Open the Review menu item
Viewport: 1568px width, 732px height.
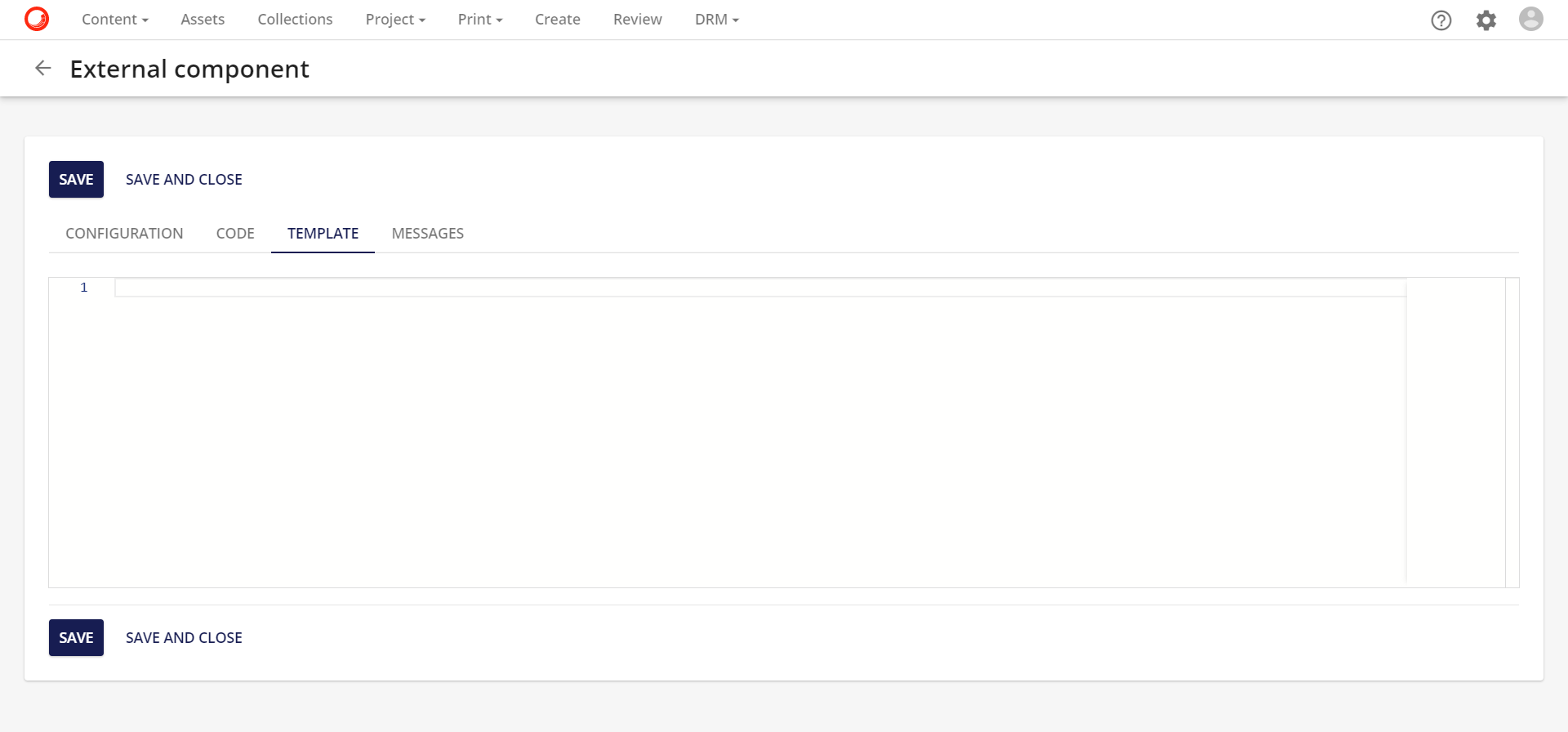click(638, 20)
